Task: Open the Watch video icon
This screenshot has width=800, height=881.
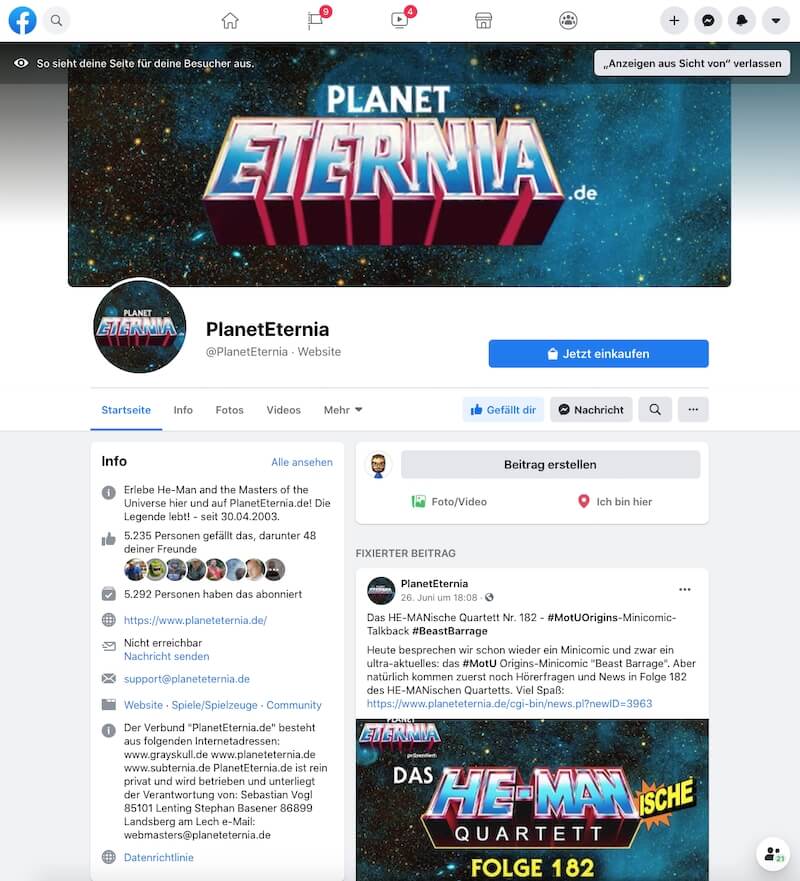Action: click(401, 20)
